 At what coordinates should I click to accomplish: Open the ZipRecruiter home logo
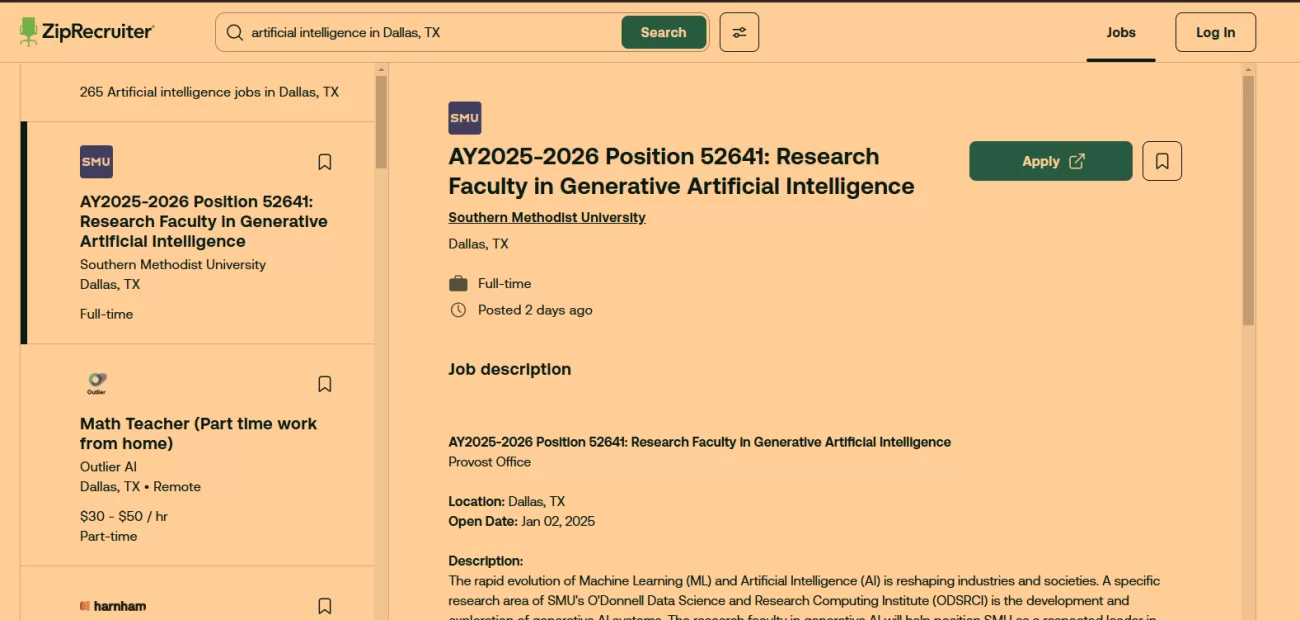[87, 32]
